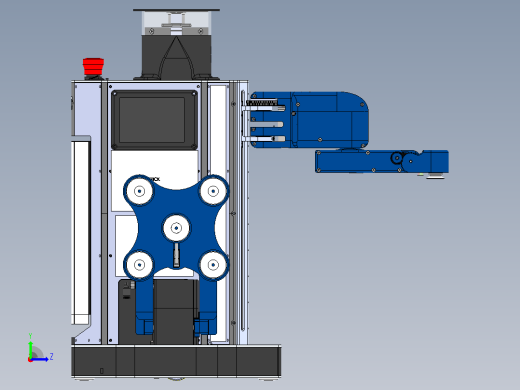
Task: Select the dark funnel hopper on top
Action: tap(176, 57)
